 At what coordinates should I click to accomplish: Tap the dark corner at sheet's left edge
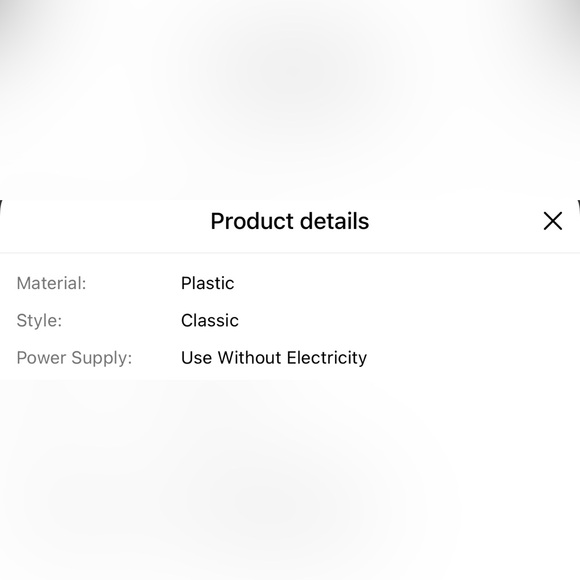pyautogui.click(x=1, y=206)
